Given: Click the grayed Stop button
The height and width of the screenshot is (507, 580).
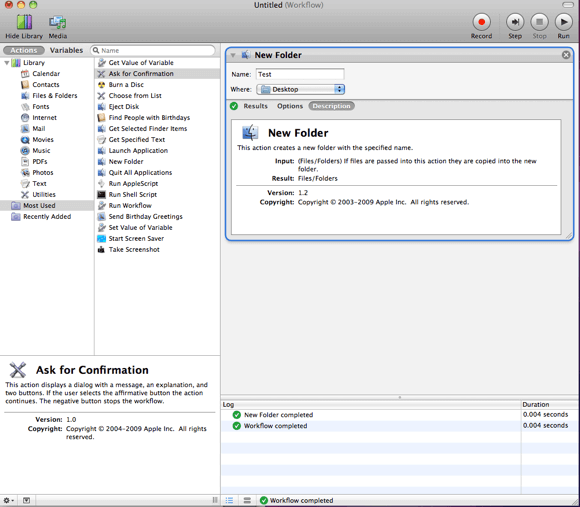Looking at the screenshot, I should [539, 22].
